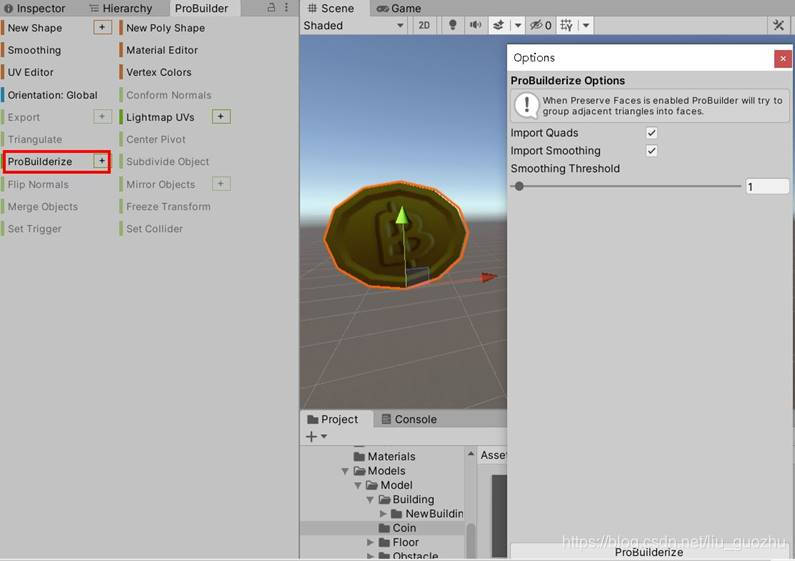Open ProBuilder panel kebab menu
795x561 pixels.
(286, 7)
